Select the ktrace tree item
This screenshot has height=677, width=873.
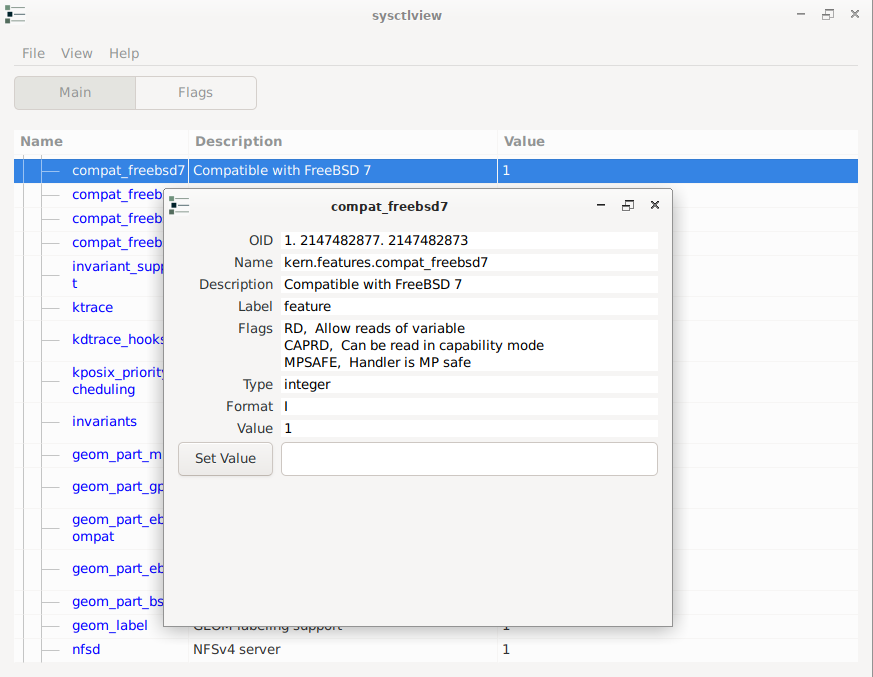click(92, 307)
